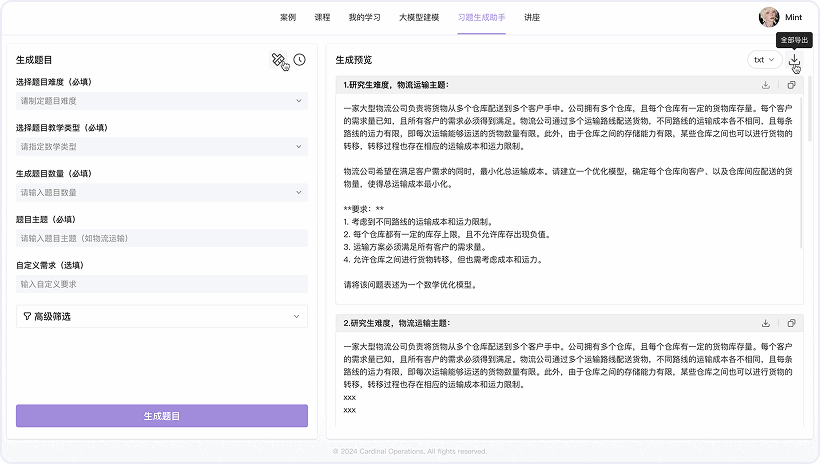Image resolution: width=820 pixels, height=464 pixels.
Task: Go to the 大模型建模 tab
Action: [419, 17]
